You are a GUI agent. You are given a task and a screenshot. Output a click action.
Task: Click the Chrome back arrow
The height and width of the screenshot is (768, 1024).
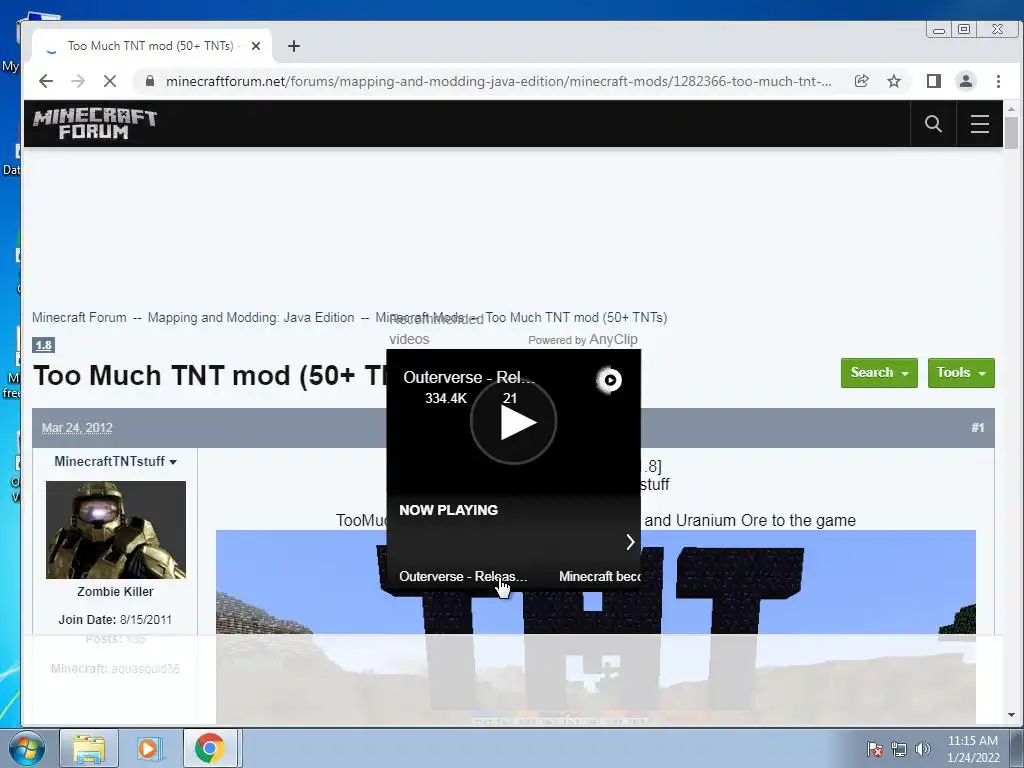(x=46, y=81)
